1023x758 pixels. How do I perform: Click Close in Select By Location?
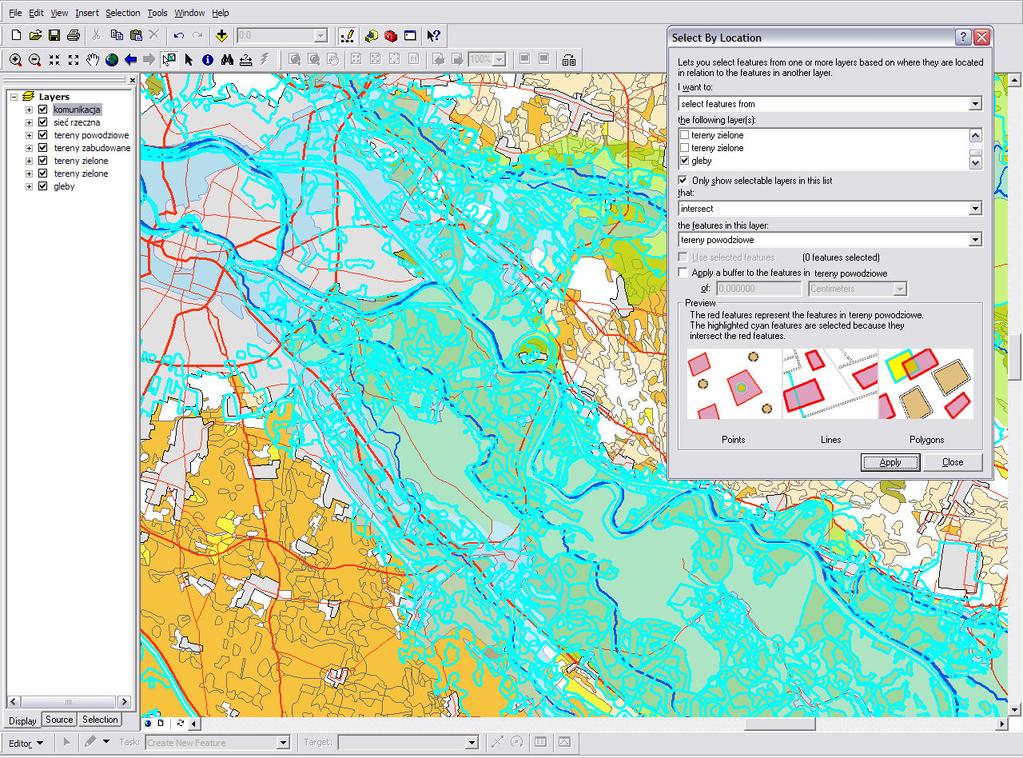pos(953,462)
